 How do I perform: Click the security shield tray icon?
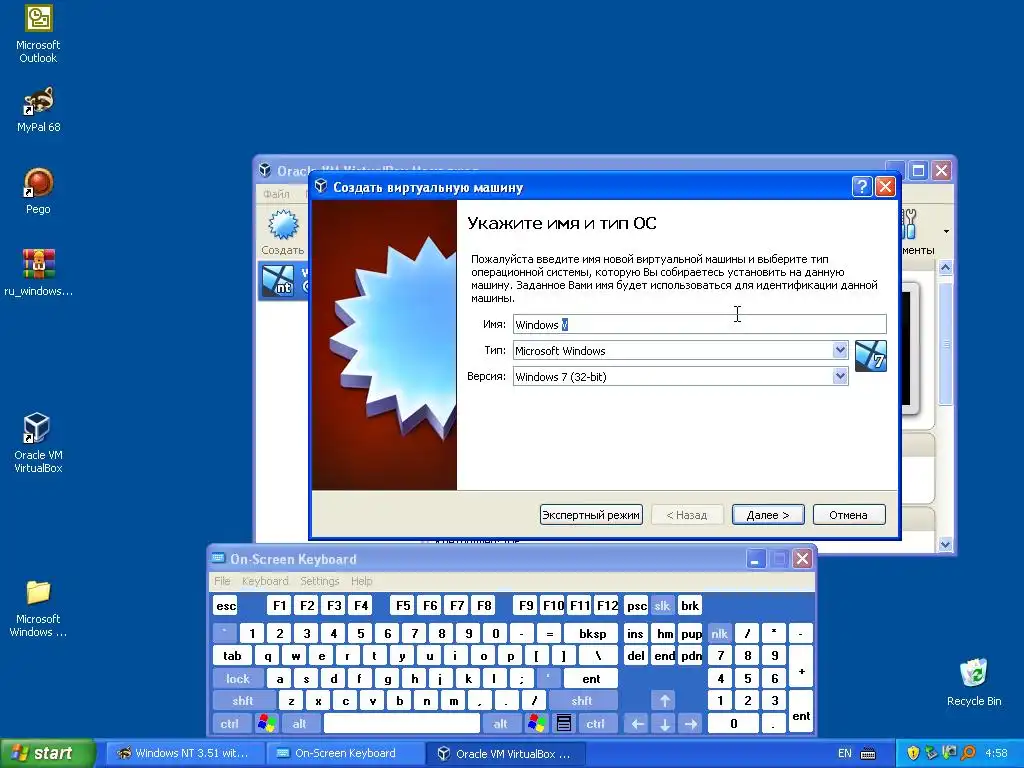click(913, 754)
